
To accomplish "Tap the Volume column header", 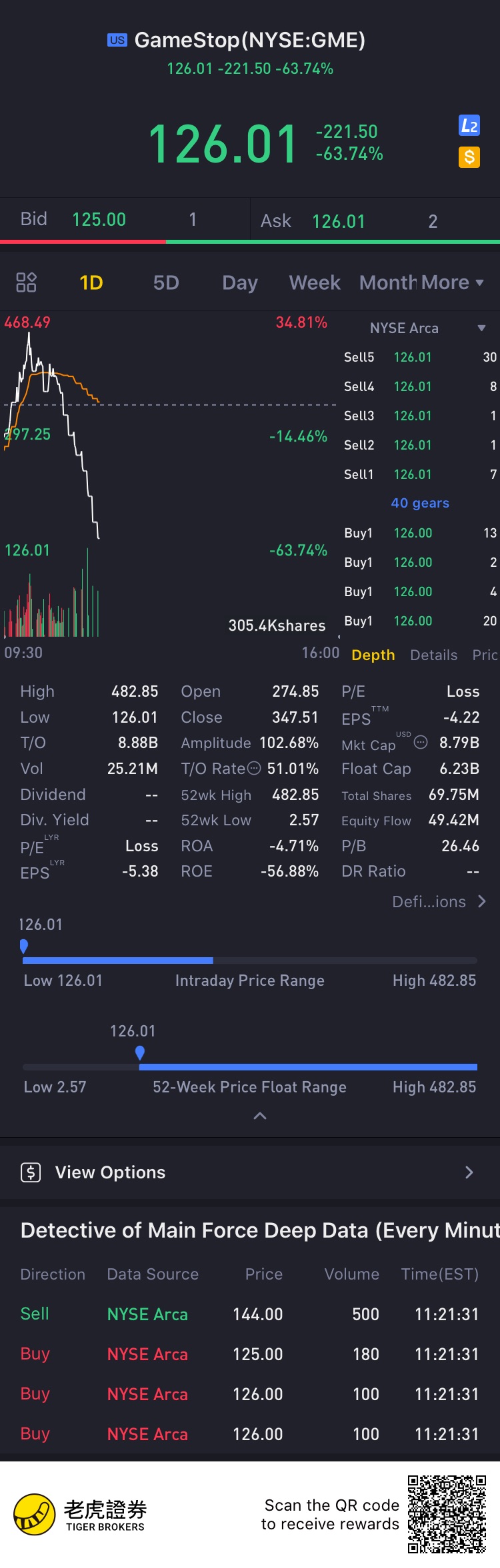I will [352, 1274].
